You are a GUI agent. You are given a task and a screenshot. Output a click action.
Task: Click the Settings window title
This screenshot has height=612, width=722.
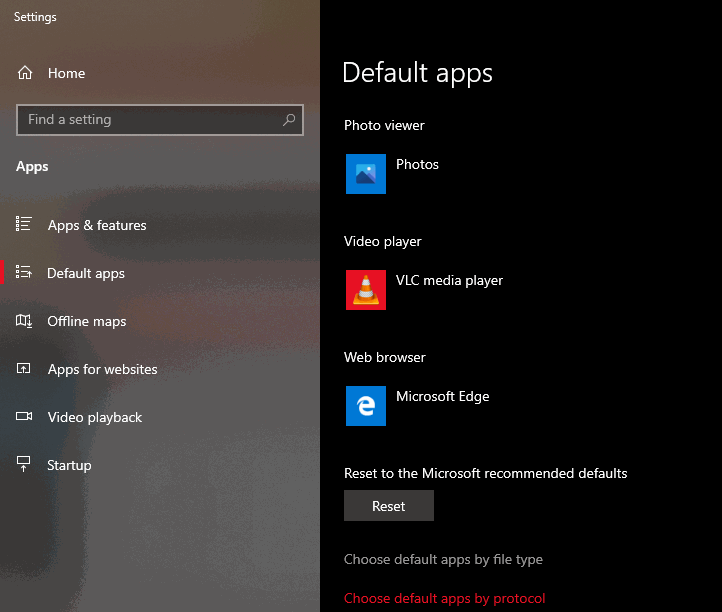click(35, 17)
